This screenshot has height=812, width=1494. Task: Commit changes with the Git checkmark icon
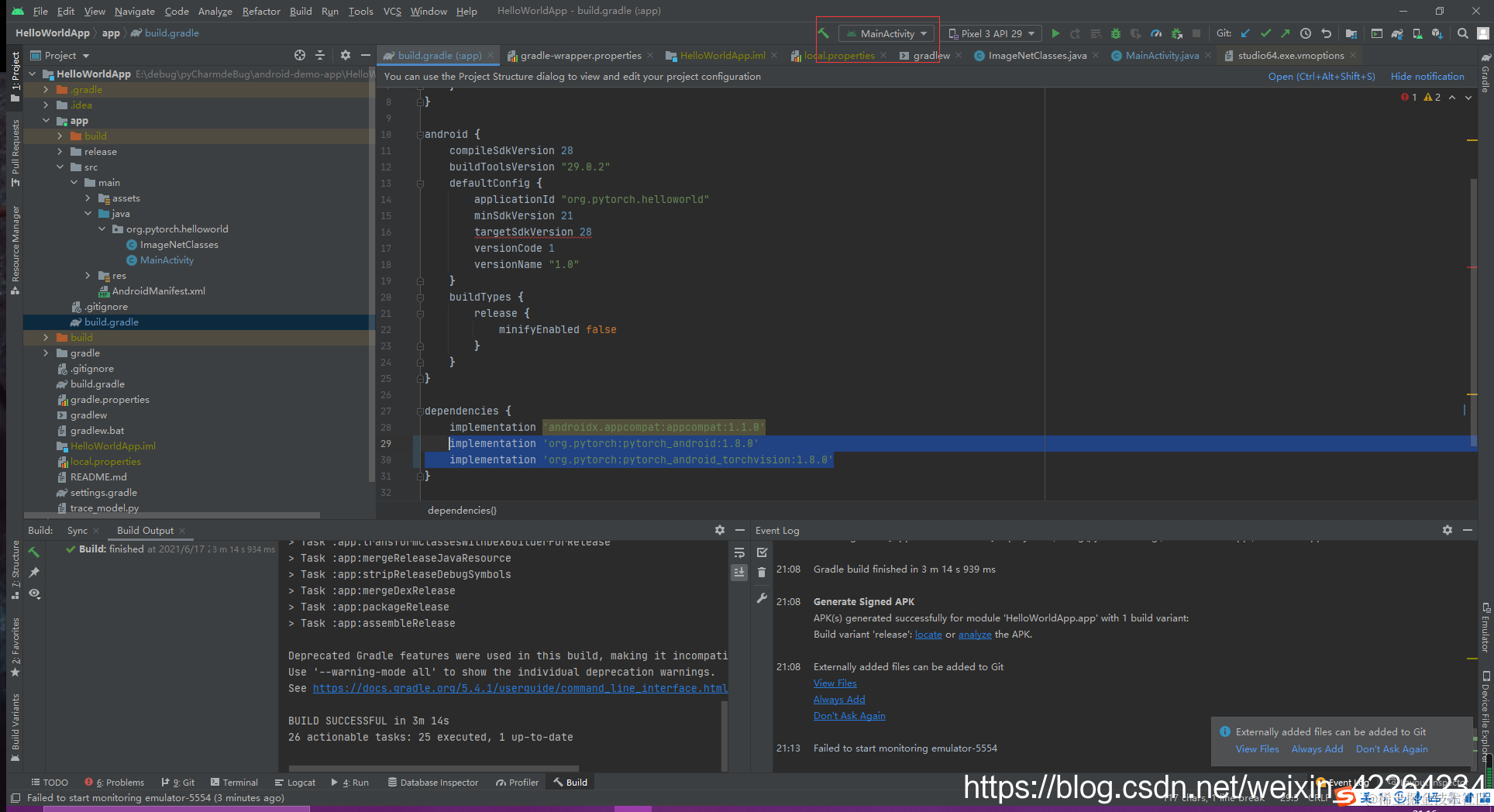click(x=1265, y=33)
